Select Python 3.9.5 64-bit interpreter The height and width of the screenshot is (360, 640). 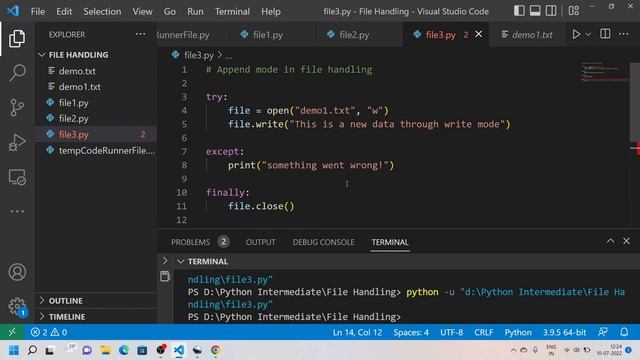coord(564,332)
